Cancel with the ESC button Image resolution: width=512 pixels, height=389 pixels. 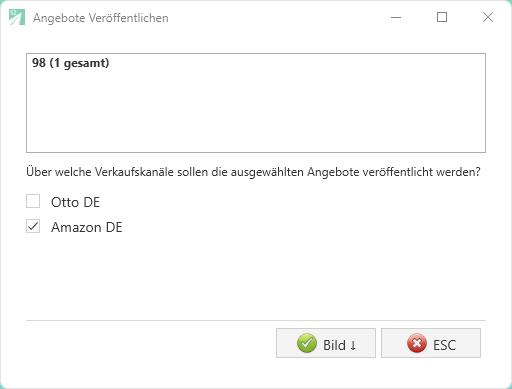431,343
